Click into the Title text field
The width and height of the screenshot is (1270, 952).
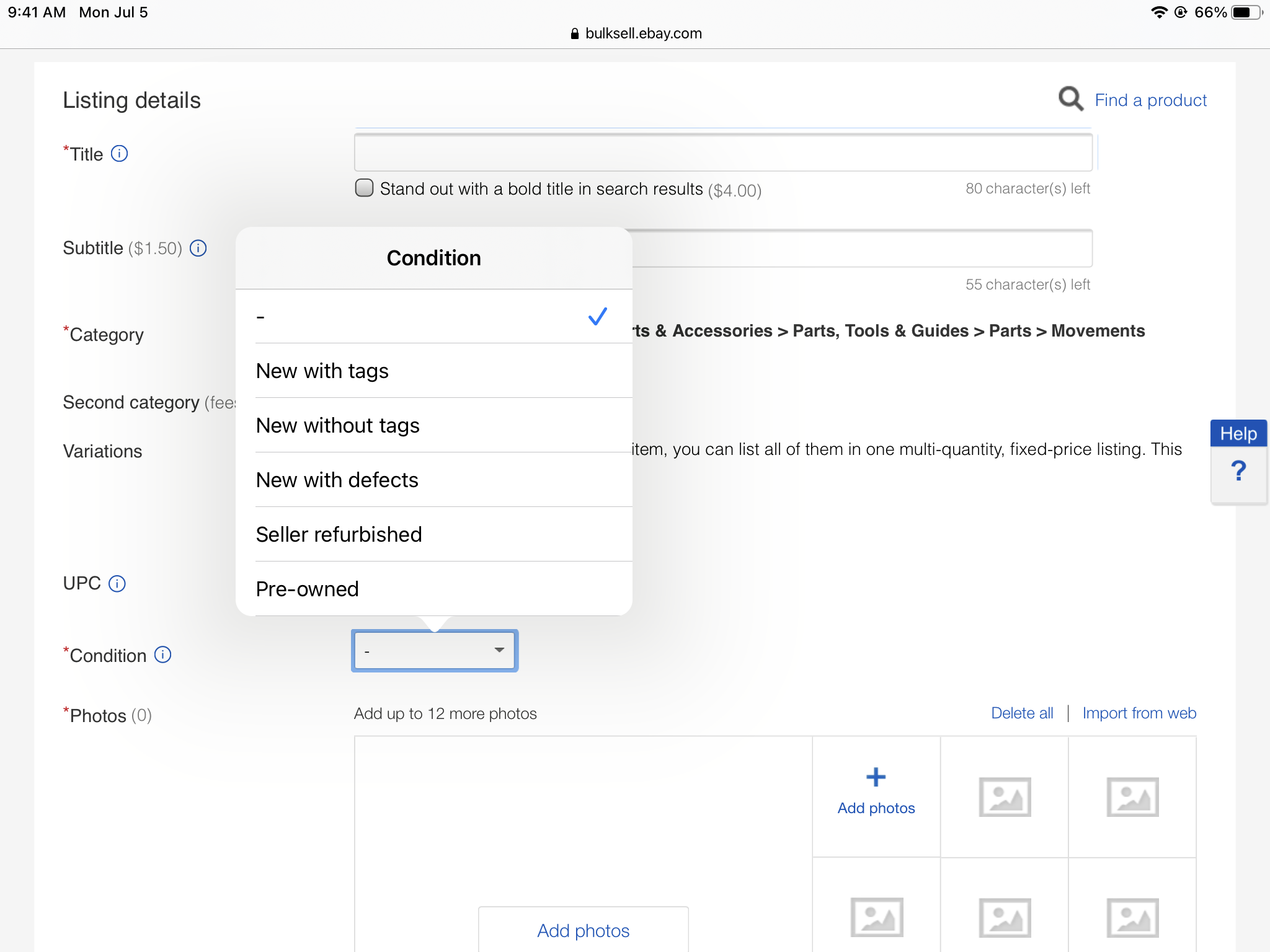click(722, 152)
